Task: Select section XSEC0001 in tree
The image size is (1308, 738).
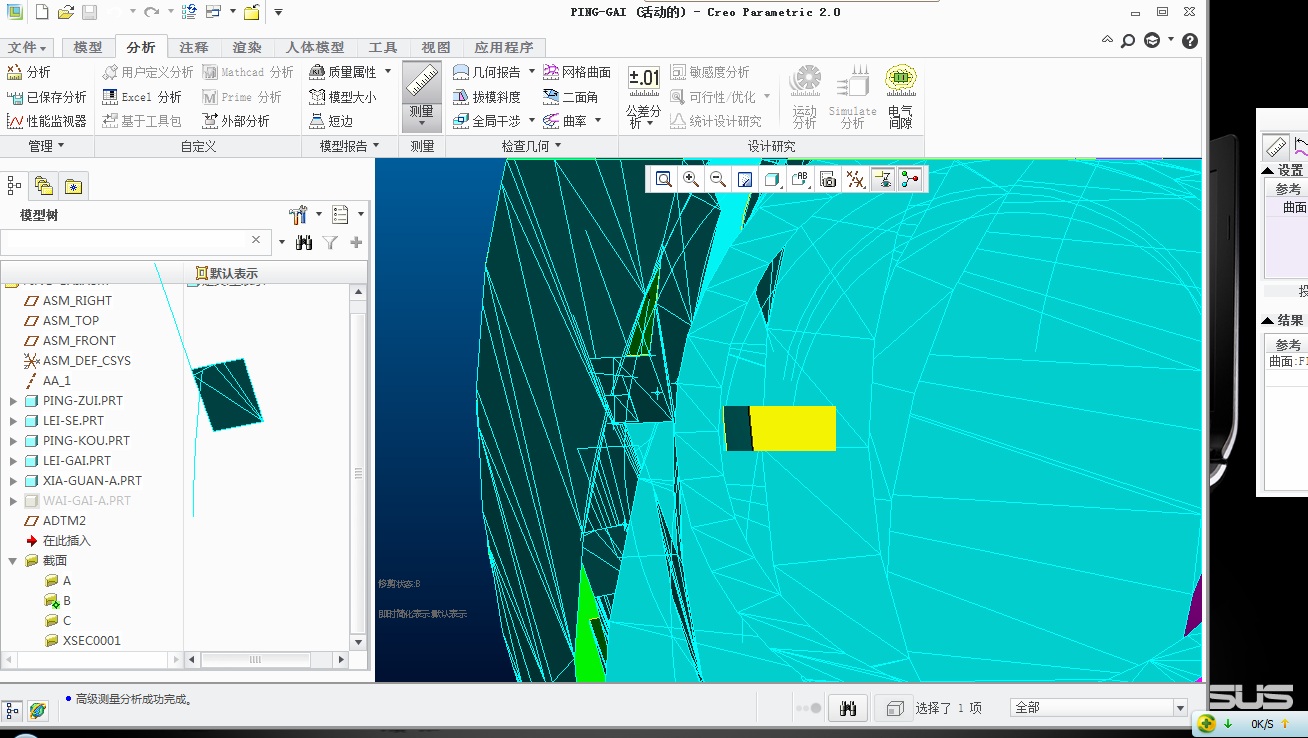Action: coord(82,641)
